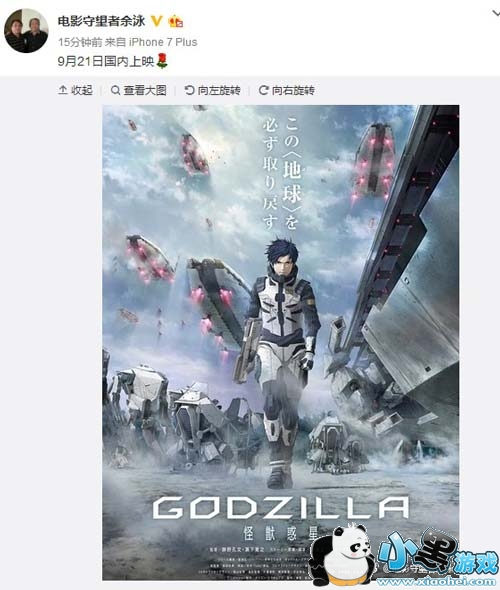The image size is (500, 590).
Task: Click the Godzilla poster image
Action: tap(281, 342)
